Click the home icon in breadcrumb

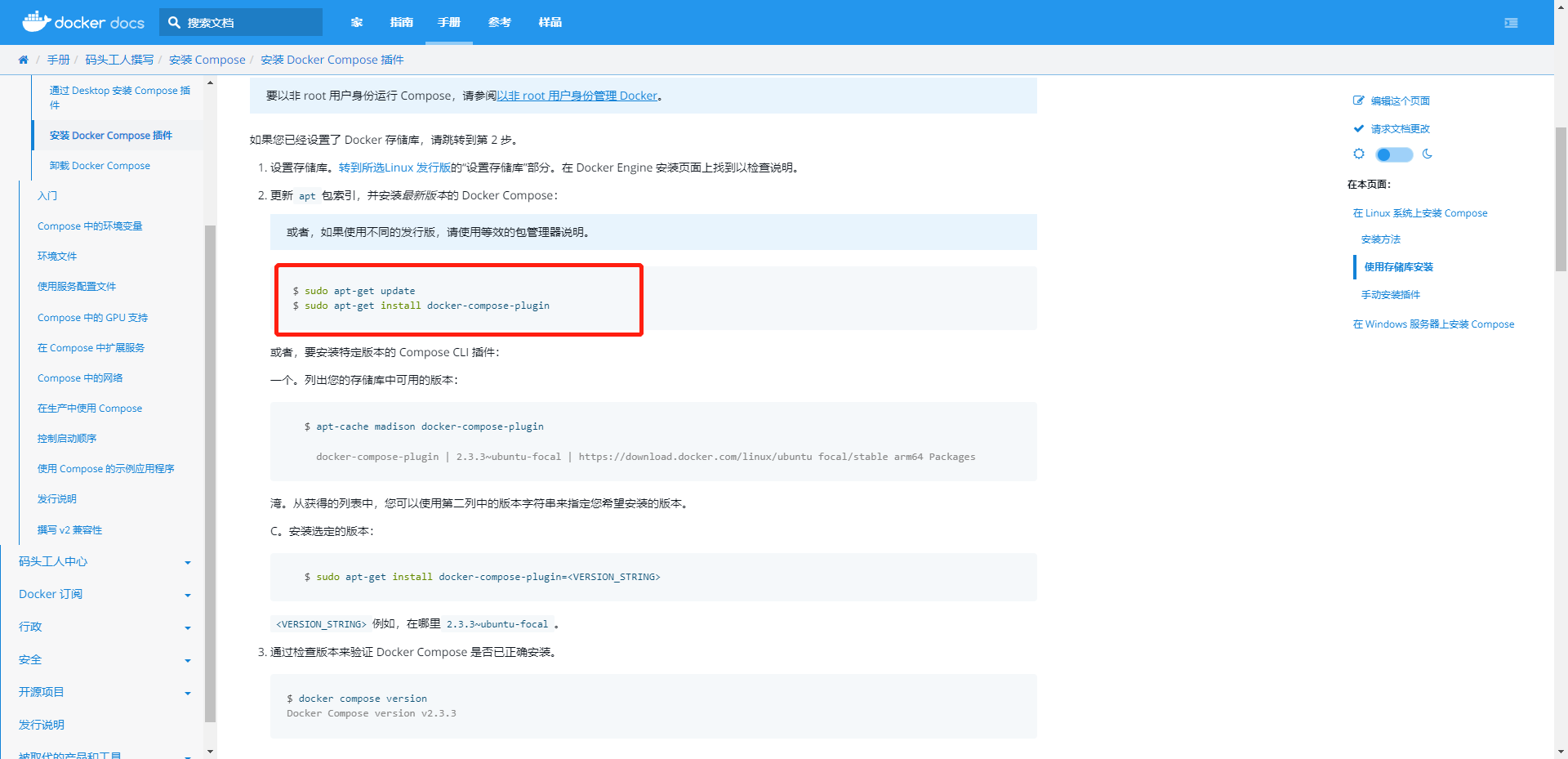(23, 60)
